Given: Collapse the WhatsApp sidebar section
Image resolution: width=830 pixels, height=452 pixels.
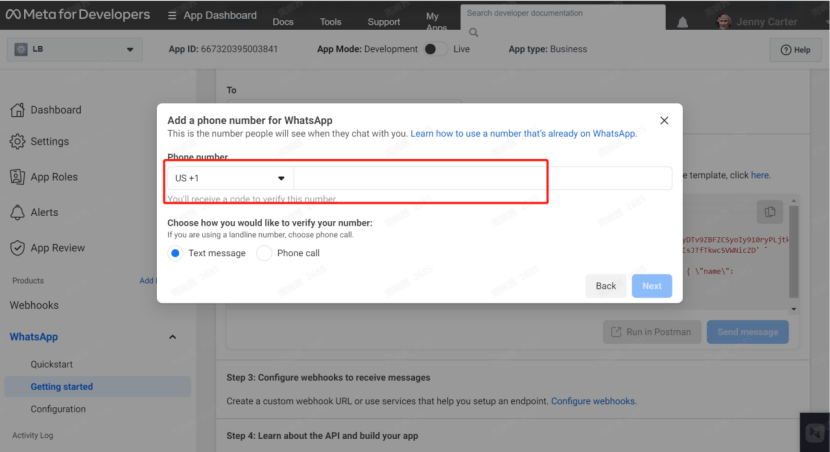Looking at the screenshot, I should 171,338.
